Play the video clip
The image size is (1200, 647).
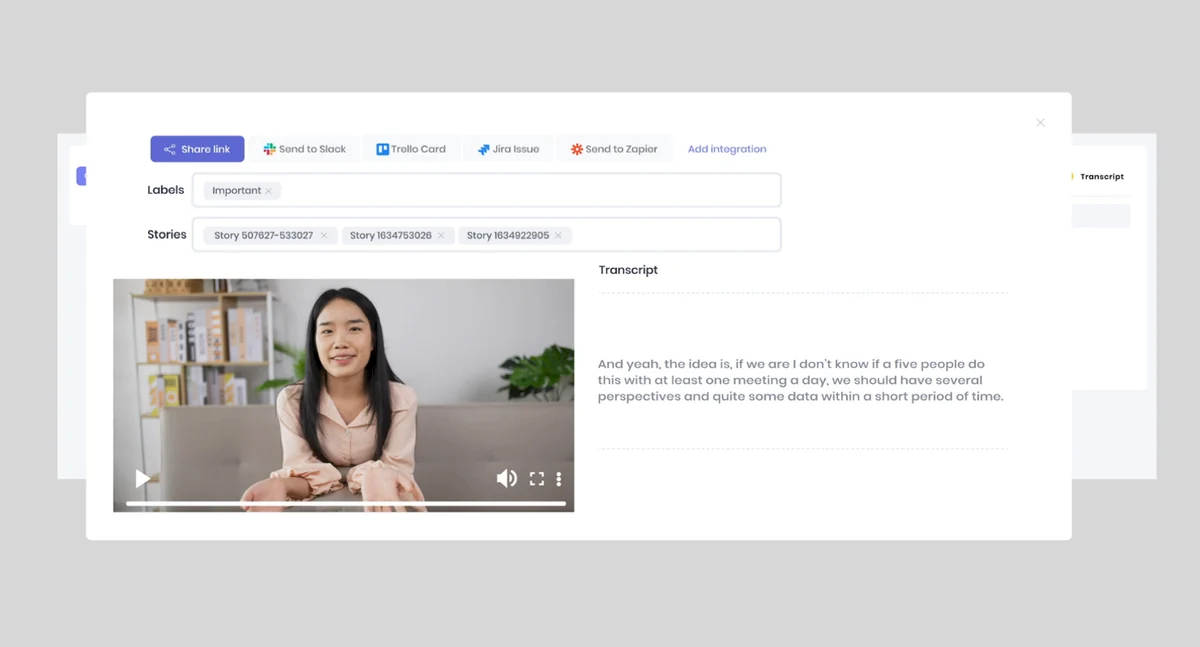(143, 479)
